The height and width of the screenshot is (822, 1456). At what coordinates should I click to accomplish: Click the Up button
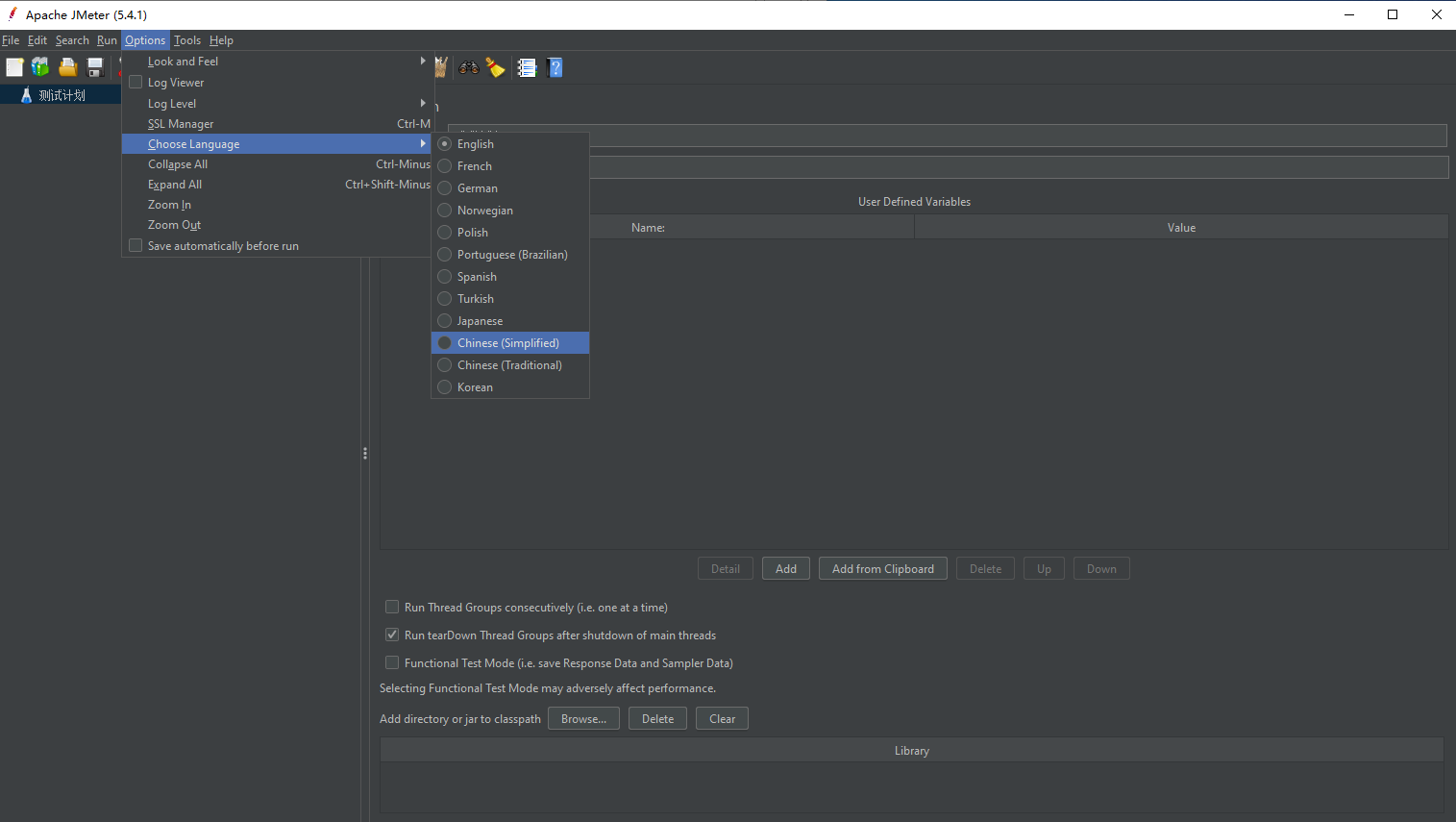[x=1044, y=569]
